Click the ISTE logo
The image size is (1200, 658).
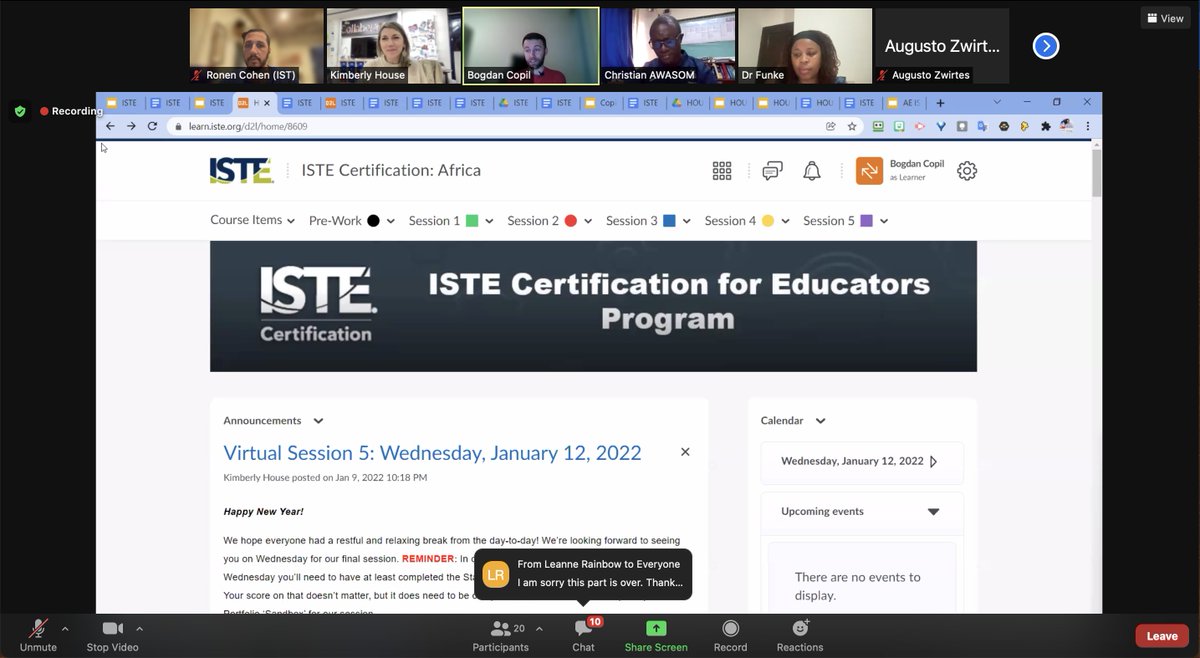tap(241, 171)
